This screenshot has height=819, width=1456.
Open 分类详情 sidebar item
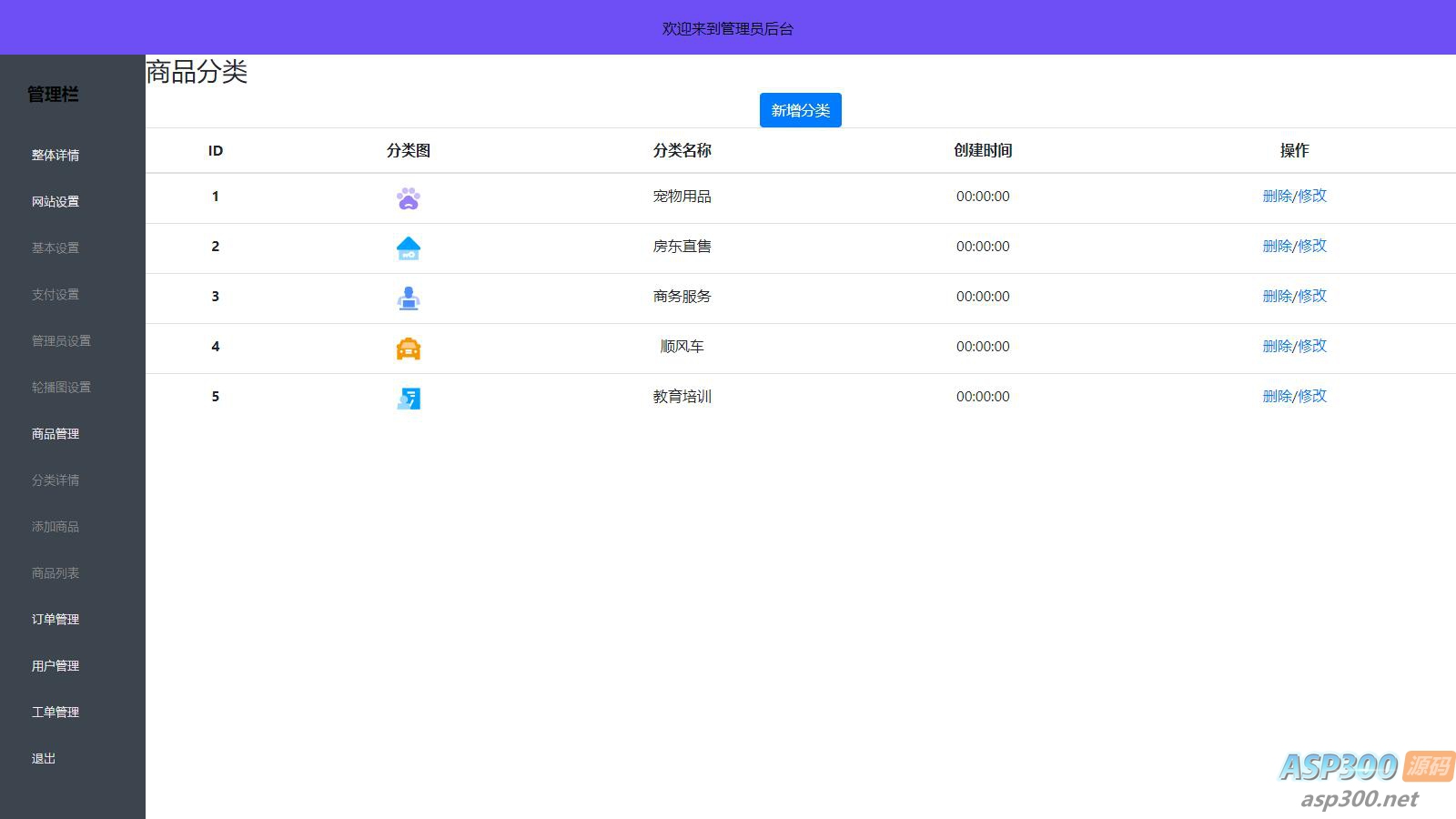pyautogui.click(x=56, y=480)
